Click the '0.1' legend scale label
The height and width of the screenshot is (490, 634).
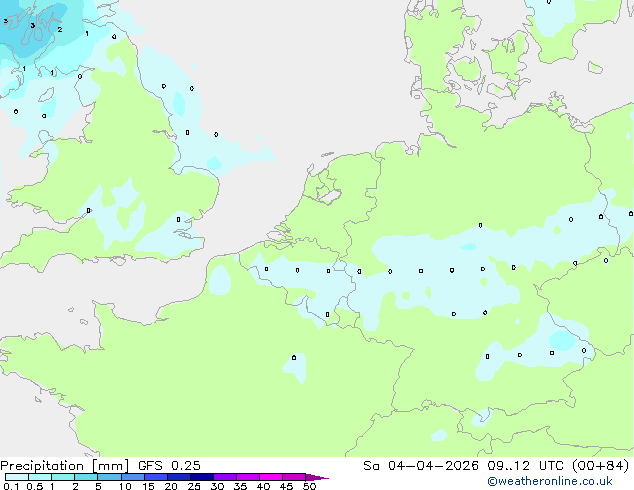click(x=11, y=486)
